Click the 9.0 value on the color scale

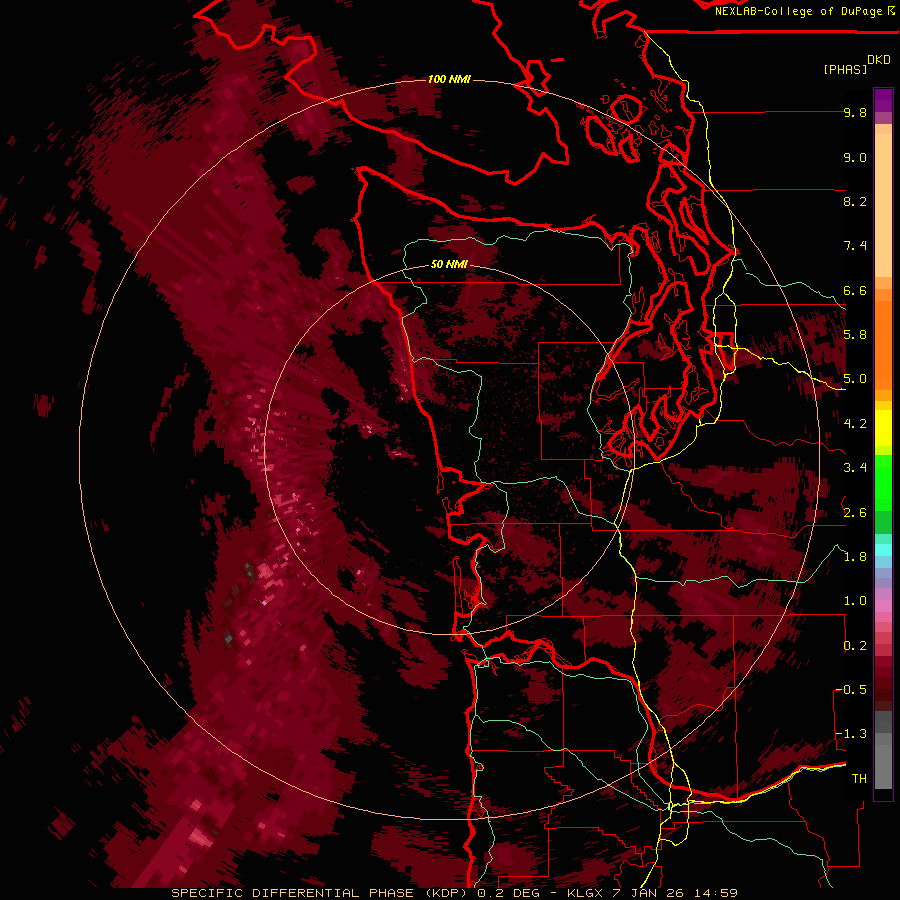tap(855, 157)
